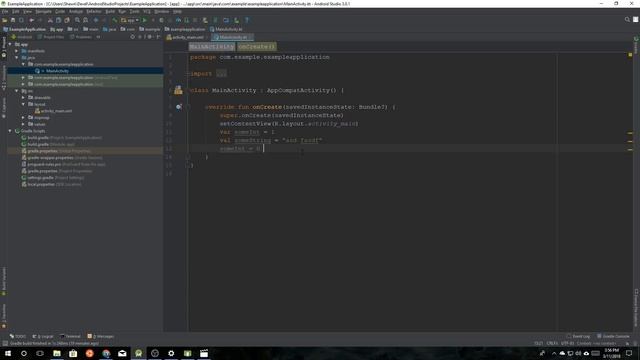Viewport: 640px width, 360px height.
Task: Select ExampleApplication in navigation breadcrumb
Action: (24, 29)
